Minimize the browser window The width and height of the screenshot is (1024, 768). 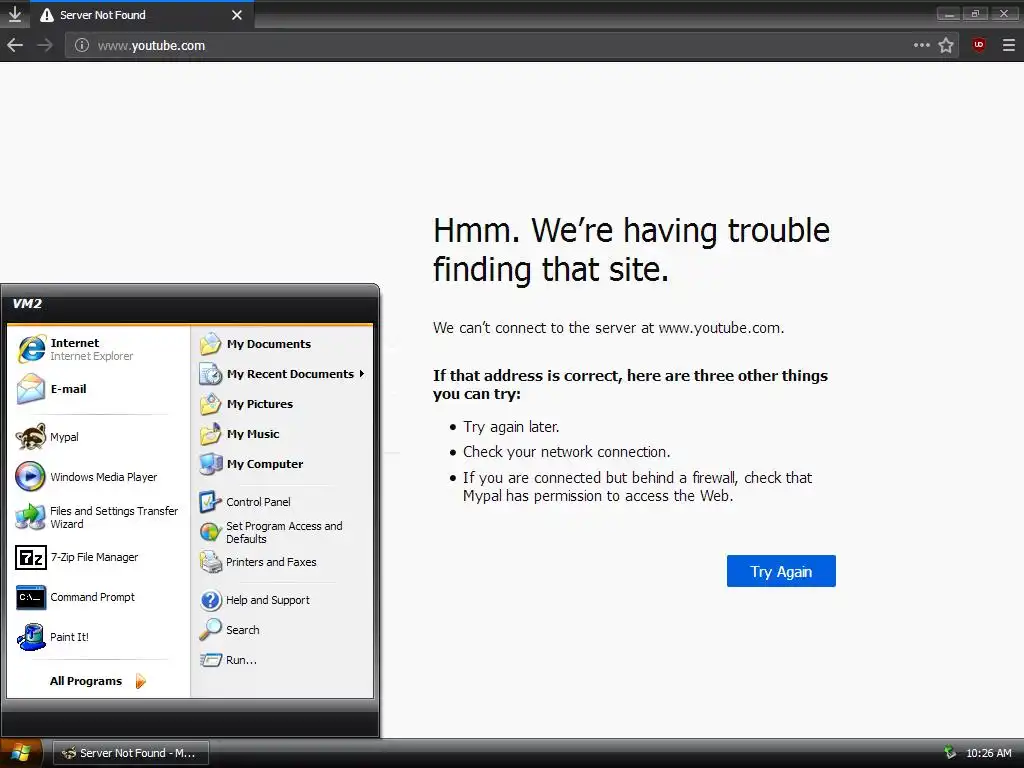pyautogui.click(x=949, y=14)
